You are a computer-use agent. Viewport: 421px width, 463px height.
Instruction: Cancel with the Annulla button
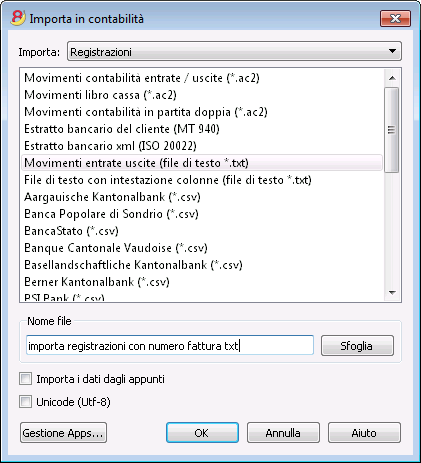point(283,433)
